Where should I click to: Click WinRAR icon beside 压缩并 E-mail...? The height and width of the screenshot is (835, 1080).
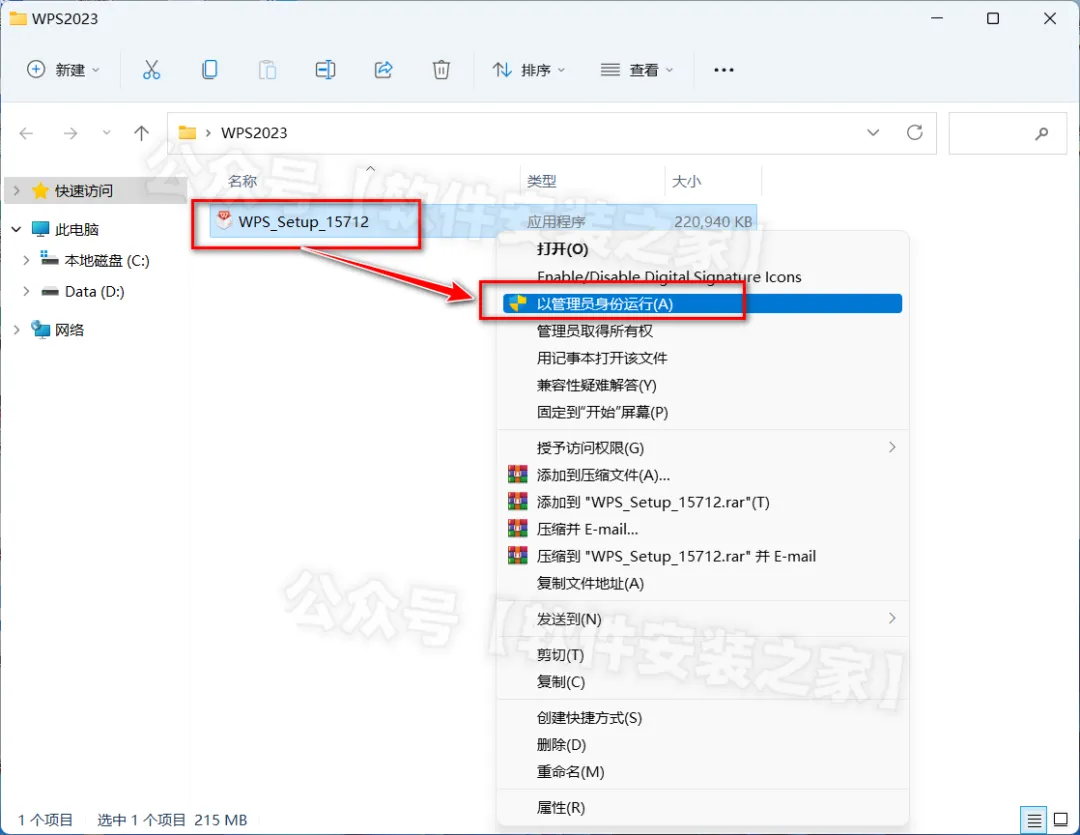click(517, 528)
